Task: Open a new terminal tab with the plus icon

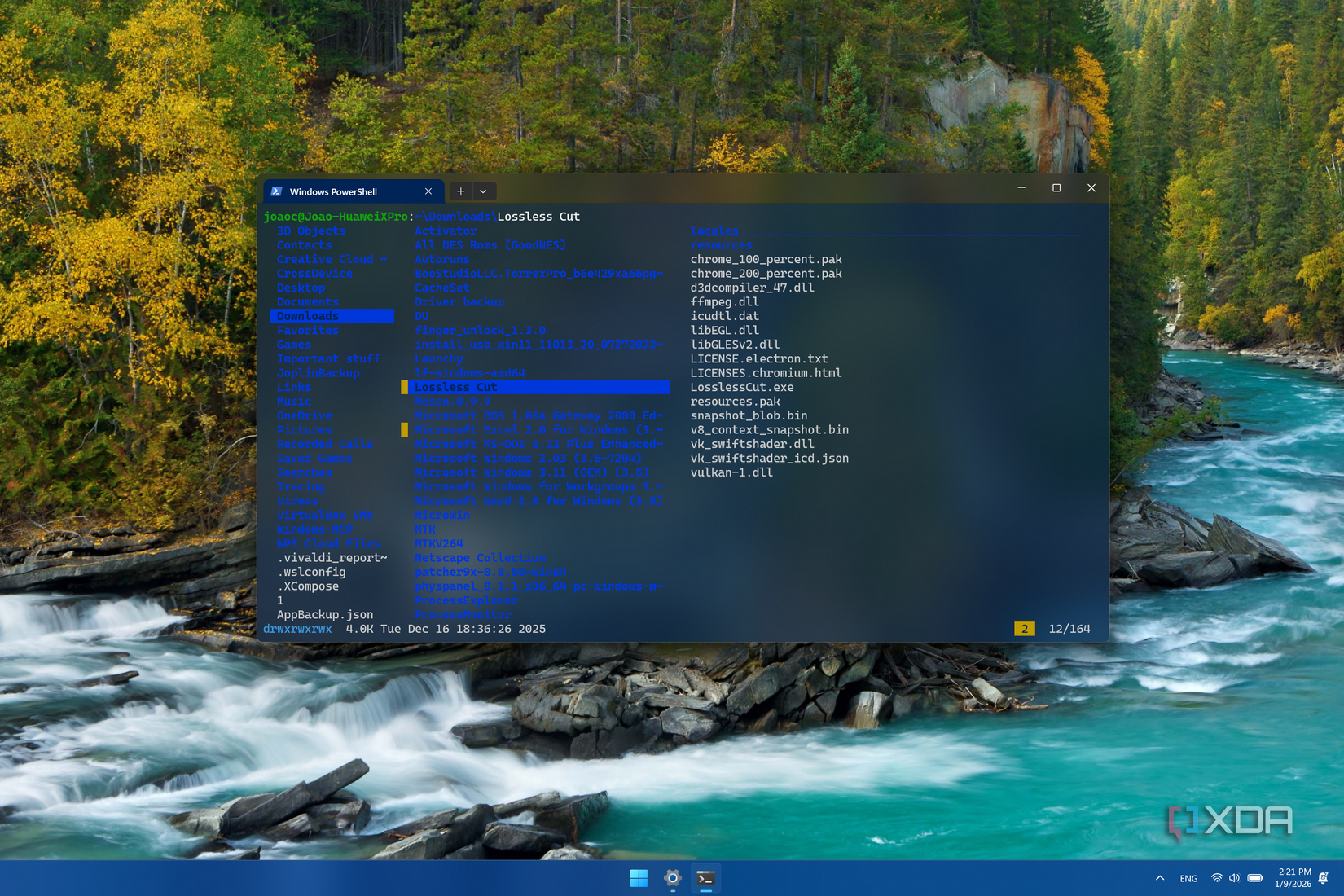Action: coord(459,191)
